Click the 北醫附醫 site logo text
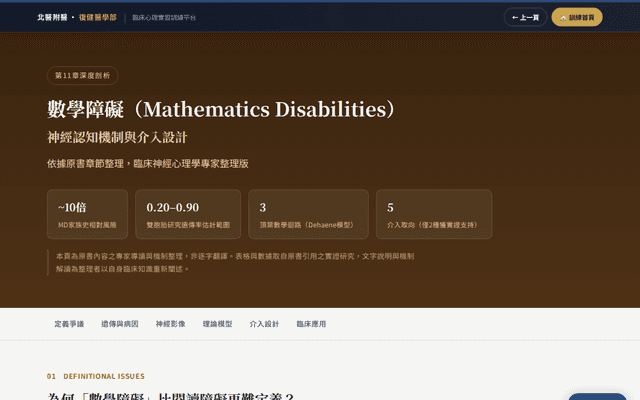 (52, 17)
